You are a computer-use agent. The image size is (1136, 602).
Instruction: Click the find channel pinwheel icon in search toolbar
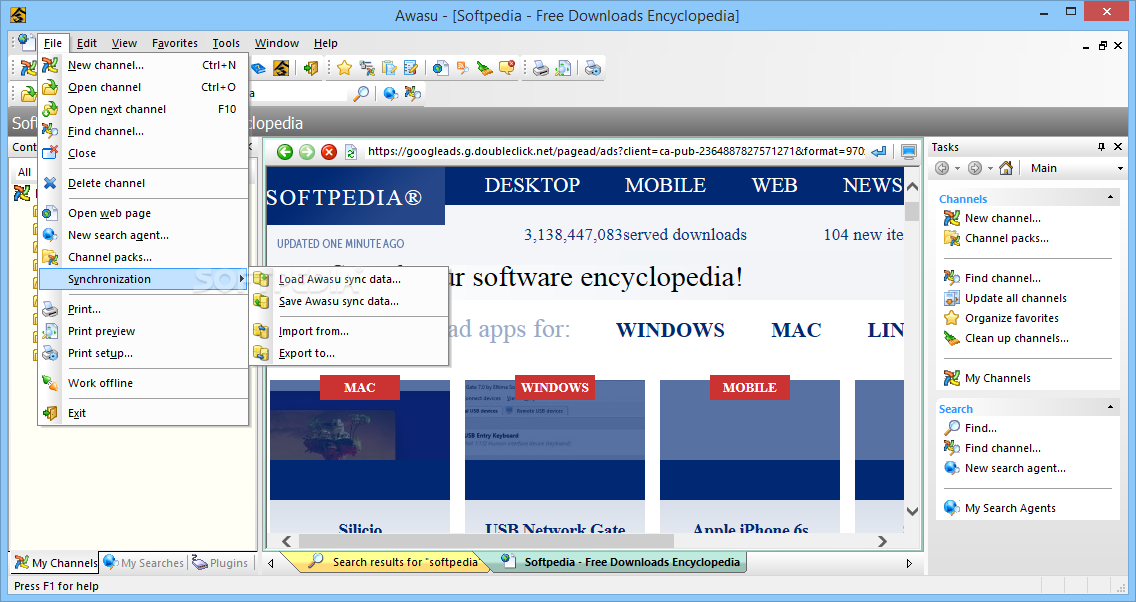point(412,93)
